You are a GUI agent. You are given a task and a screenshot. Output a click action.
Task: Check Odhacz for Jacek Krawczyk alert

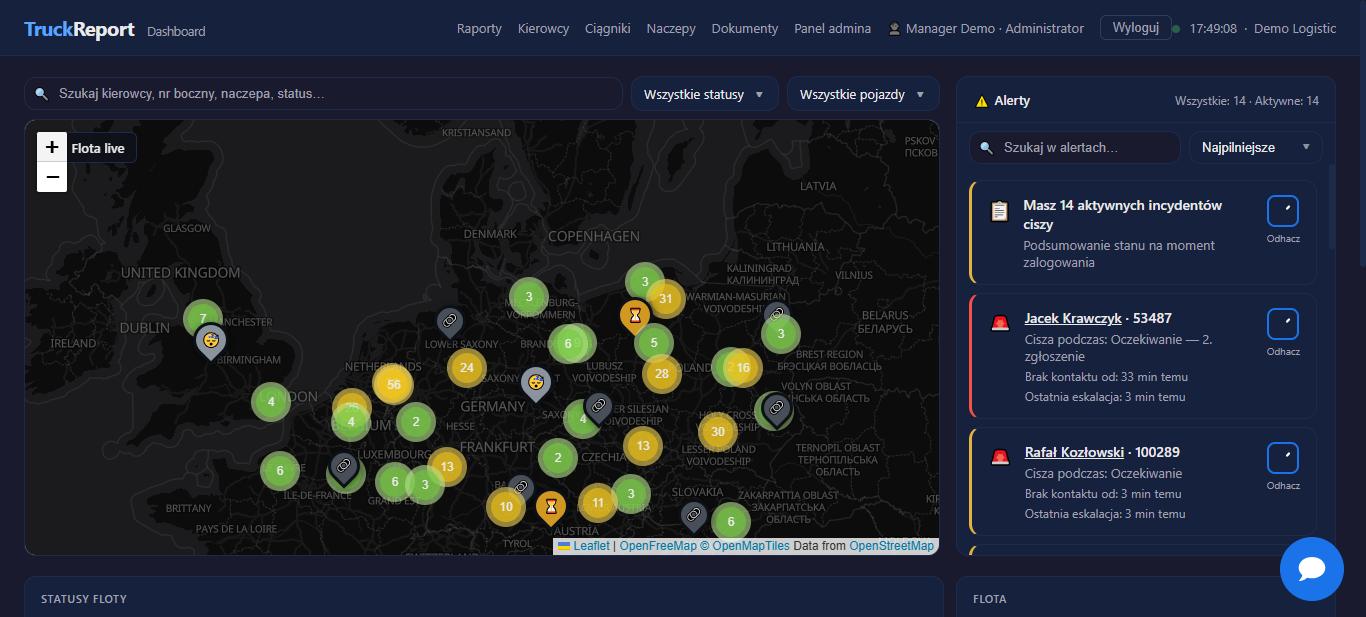(1283, 324)
